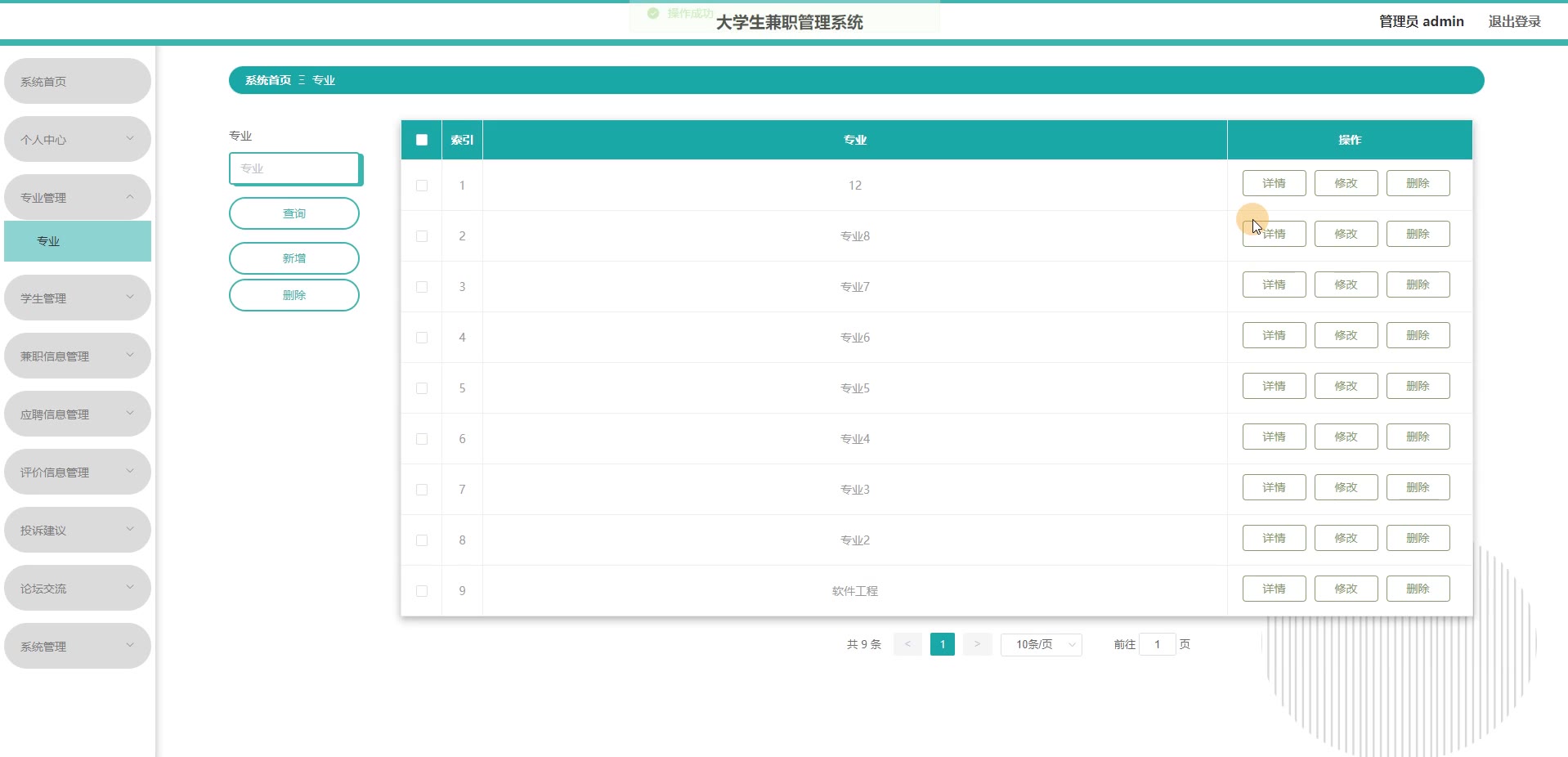Select page 1 in pagination

(x=943, y=644)
